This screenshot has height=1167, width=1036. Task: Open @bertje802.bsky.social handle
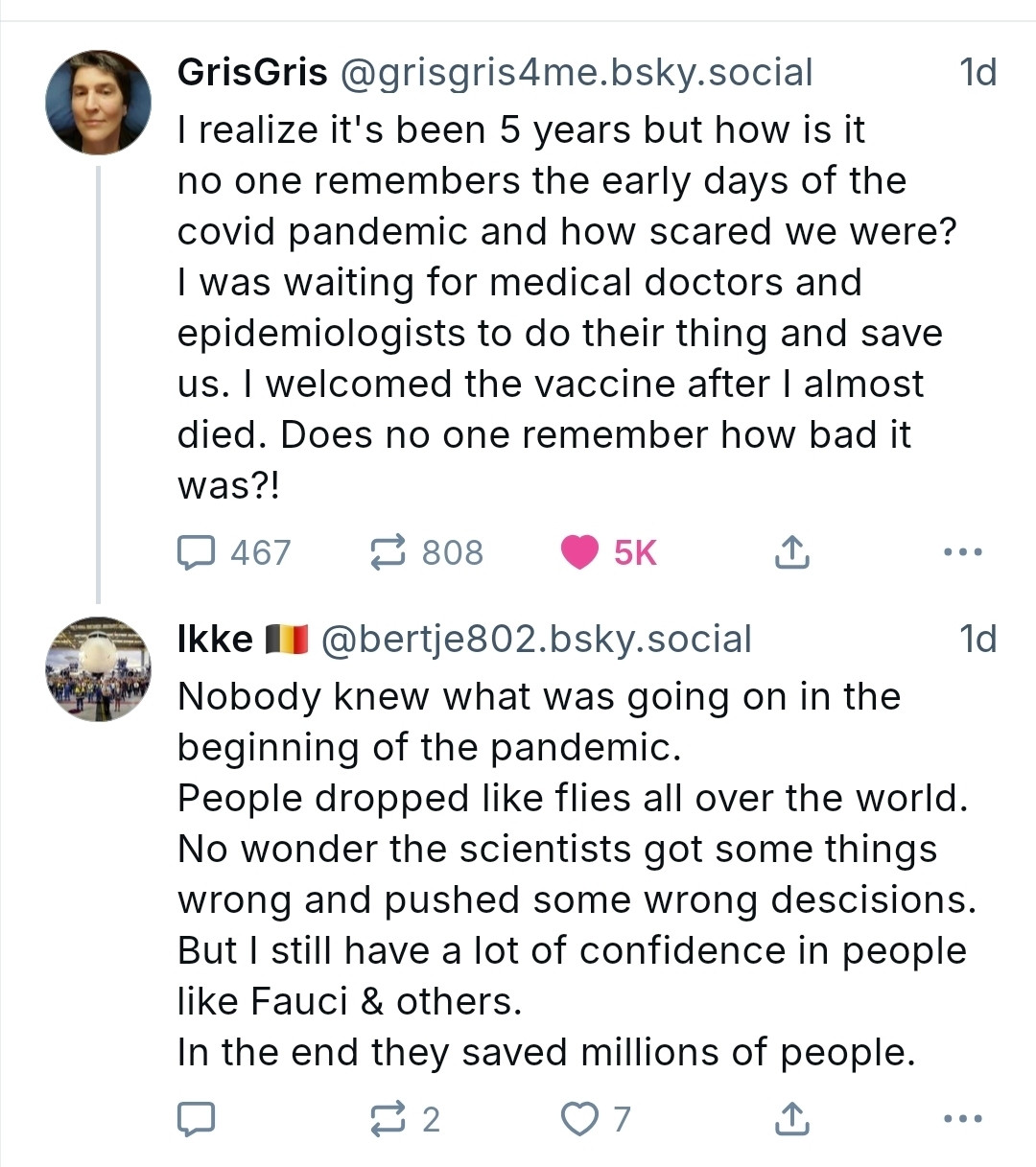(536, 640)
